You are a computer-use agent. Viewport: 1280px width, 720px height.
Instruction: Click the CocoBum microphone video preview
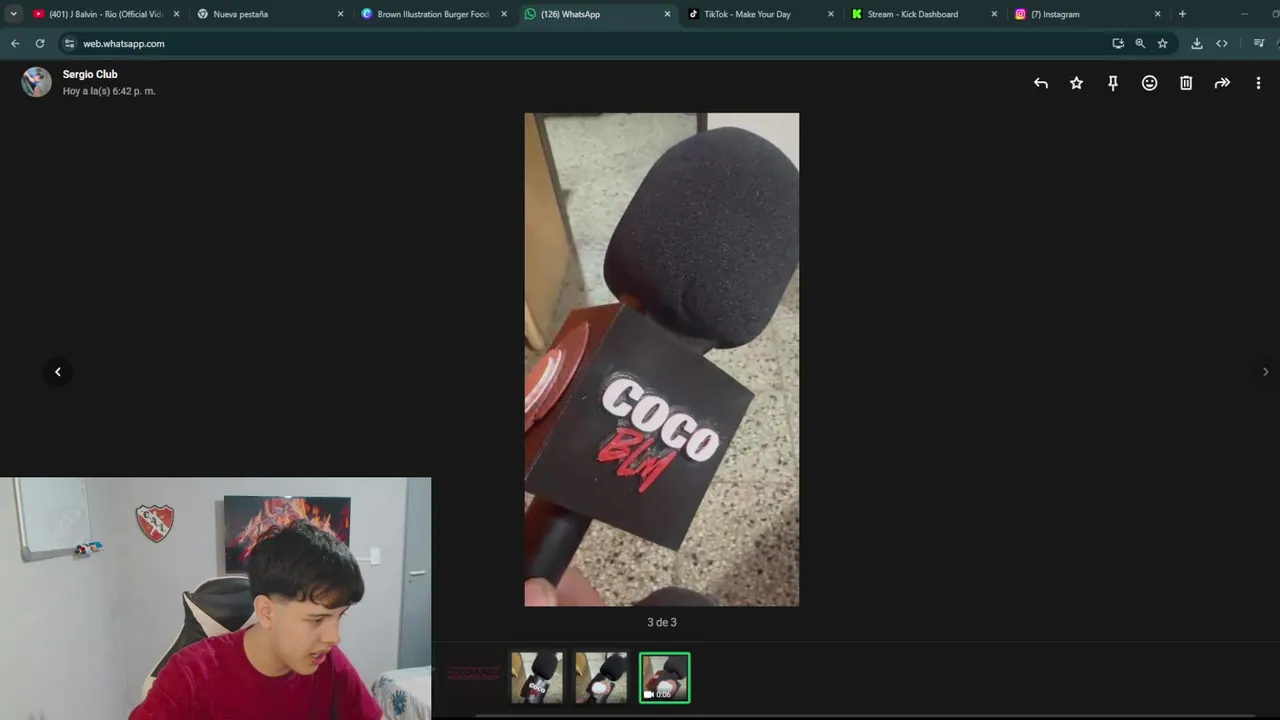[x=662, y=359]
